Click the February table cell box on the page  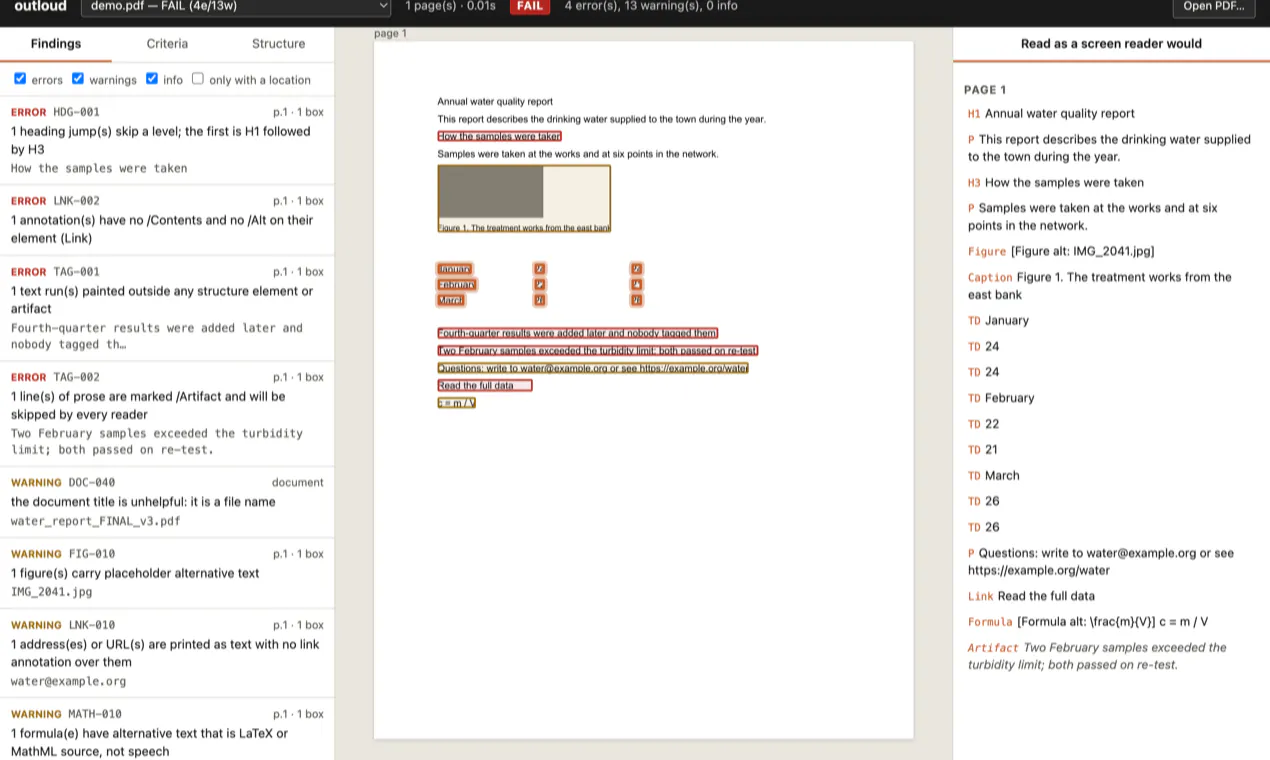click(457, 284)
